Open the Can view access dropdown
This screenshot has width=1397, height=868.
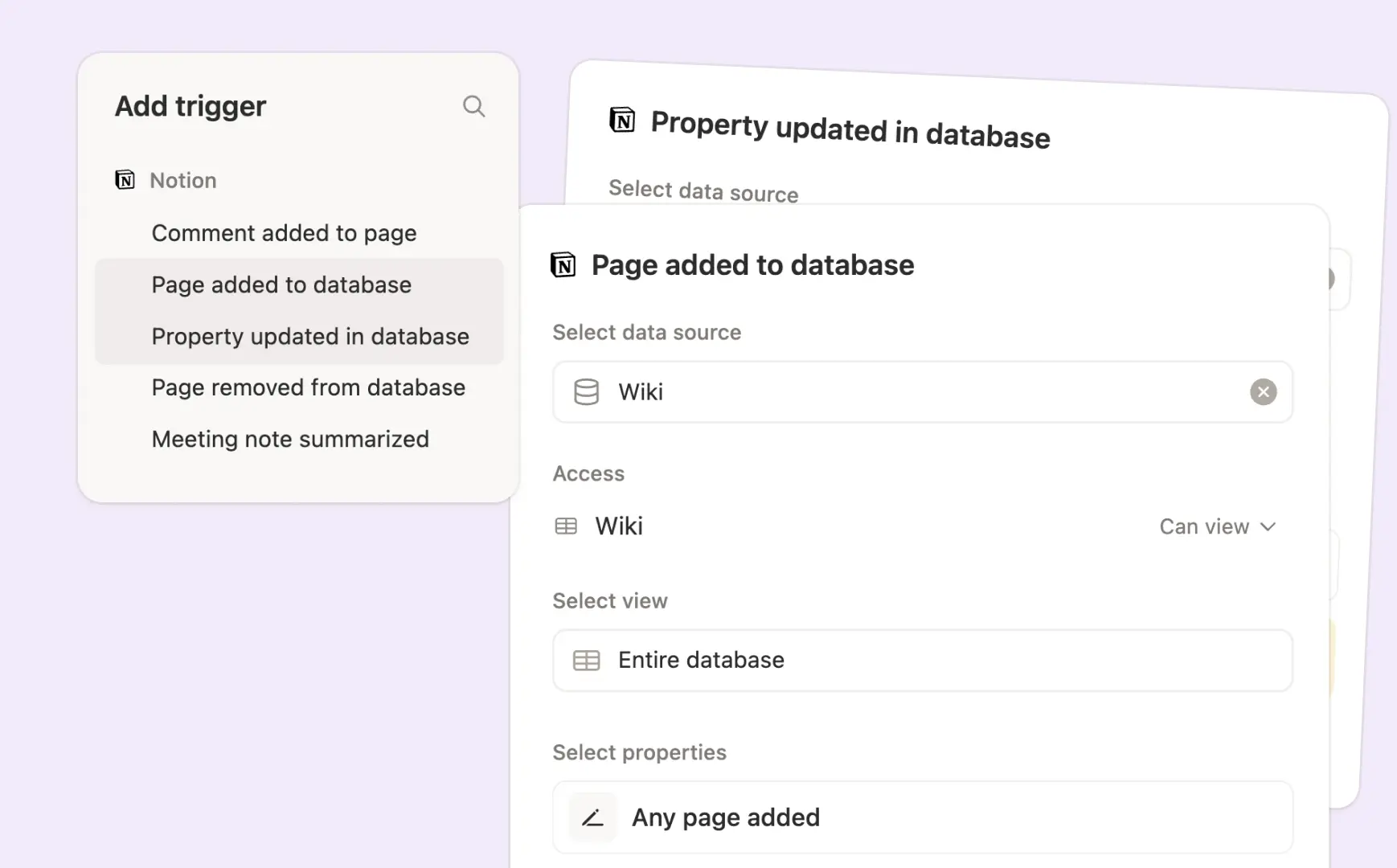point(1217,526)
